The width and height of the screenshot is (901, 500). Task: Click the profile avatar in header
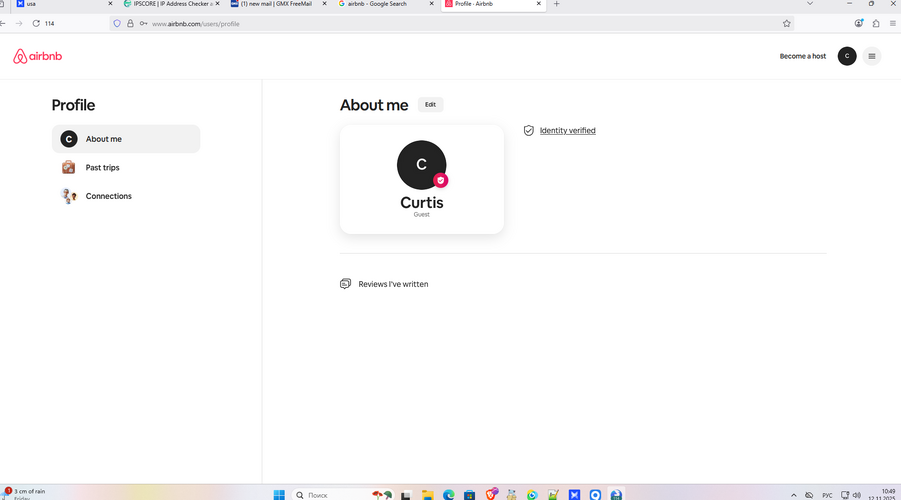[847, 56]
